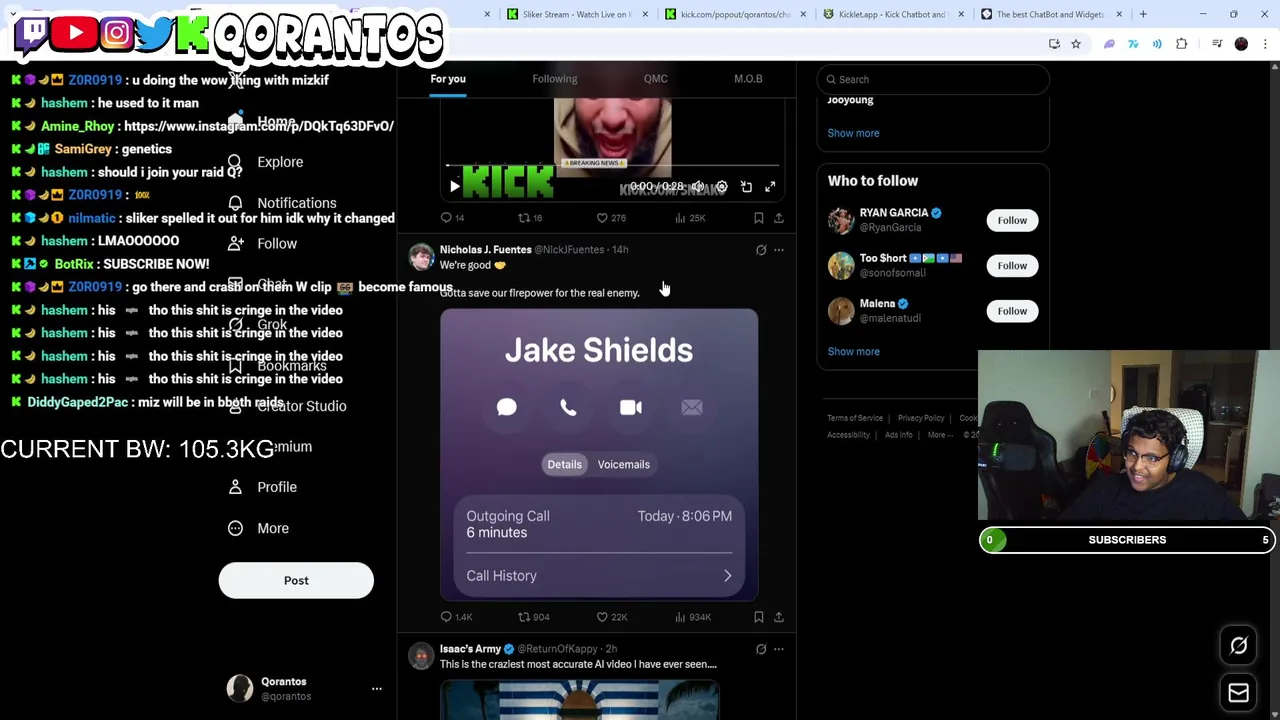Open a new browser tab
The image size is (1280, 720).
(1143, 14)
